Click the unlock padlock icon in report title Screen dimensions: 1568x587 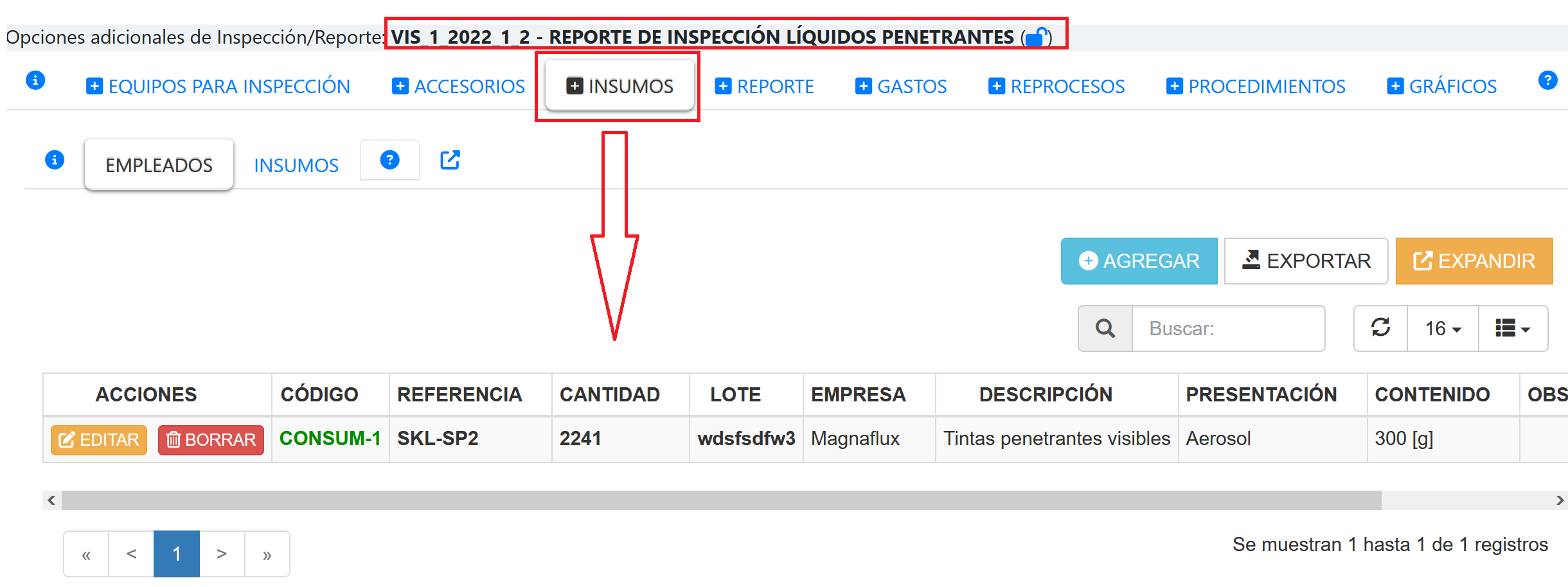pos(1036,37)
